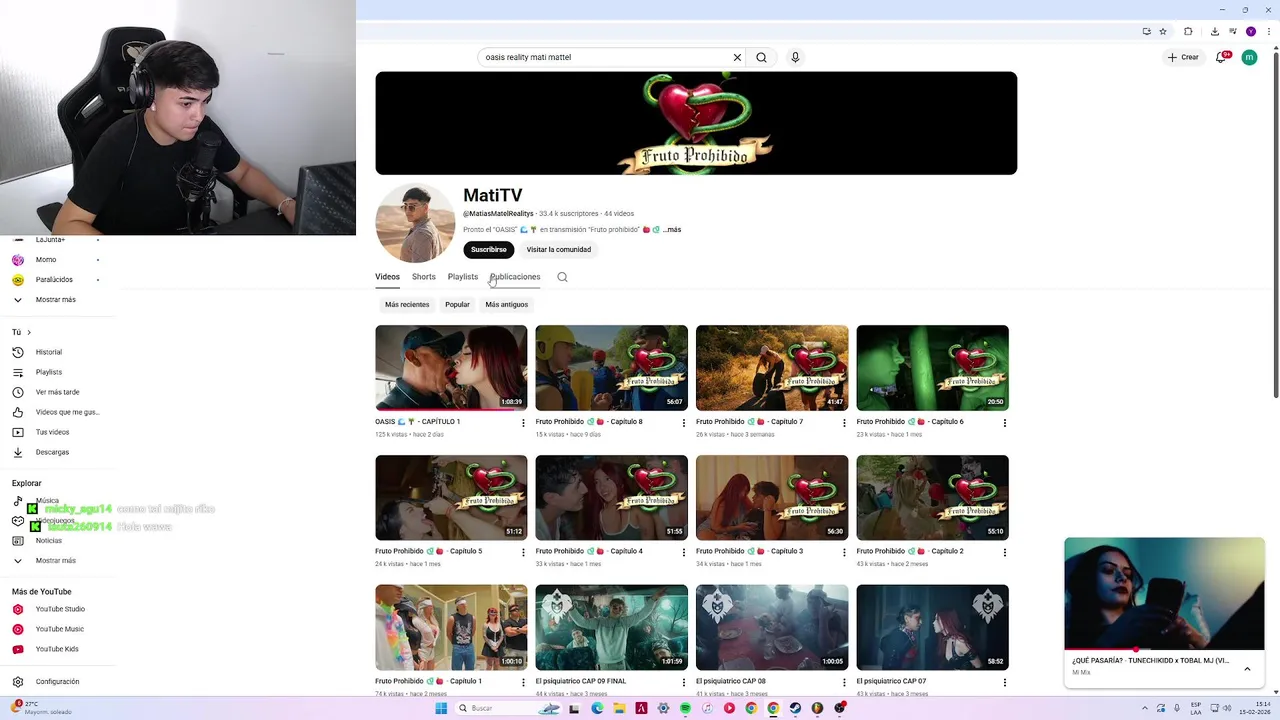Click 'Visitar la comunidad' button
The height and width of the screenshot is (720, 1280).
(559, 250)
